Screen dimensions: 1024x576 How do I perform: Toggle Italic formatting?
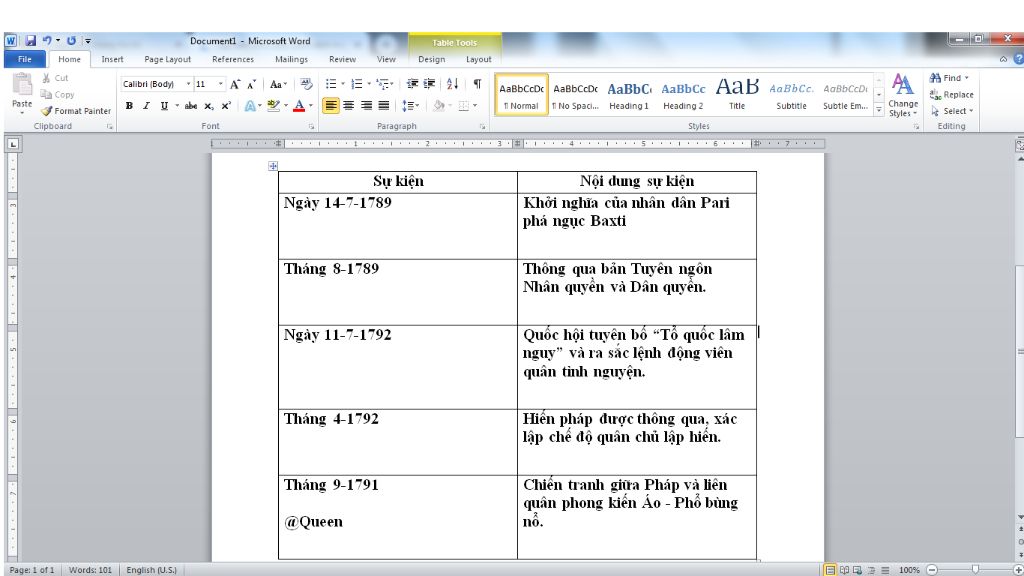146,106
